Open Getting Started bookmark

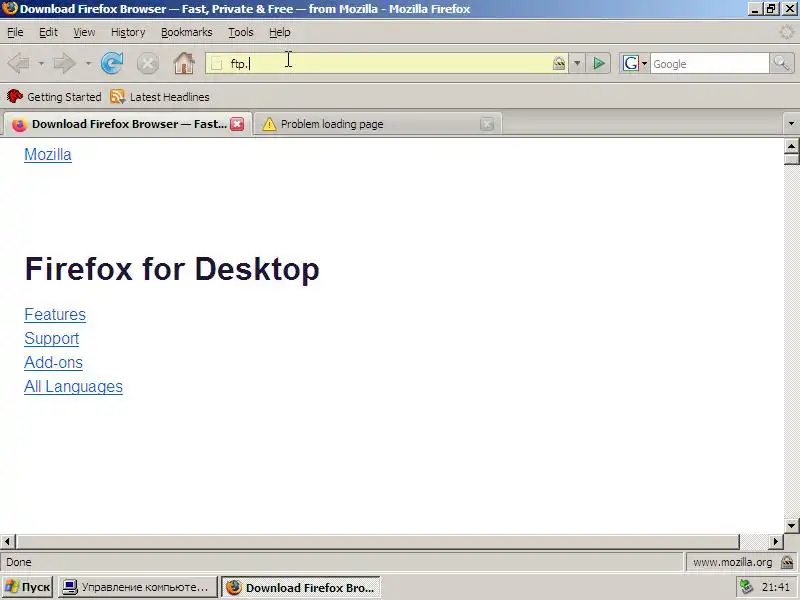click(x=54, y=96)
